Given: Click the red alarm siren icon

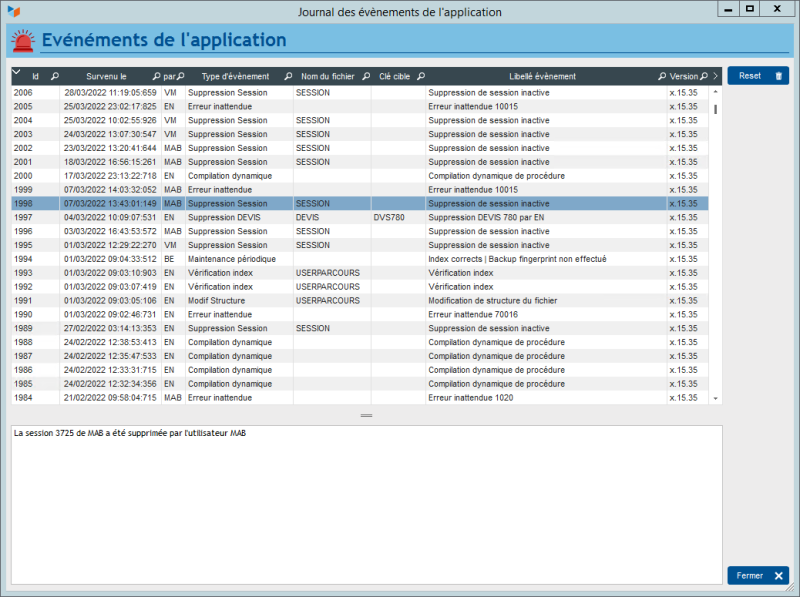Looking at the screenshot, I should [x=22, y=42].
